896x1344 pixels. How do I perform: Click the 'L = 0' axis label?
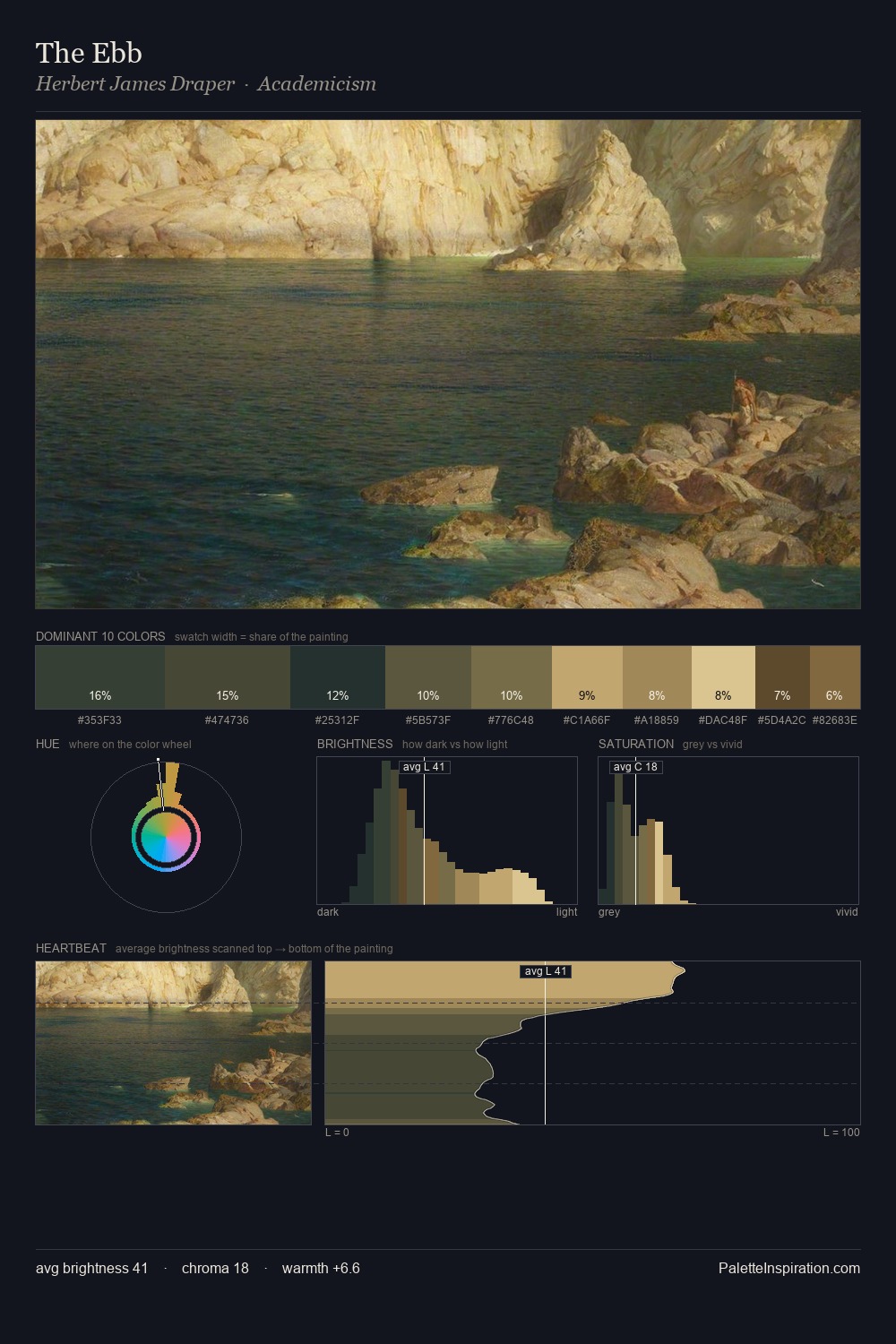tap(337, 1133)
